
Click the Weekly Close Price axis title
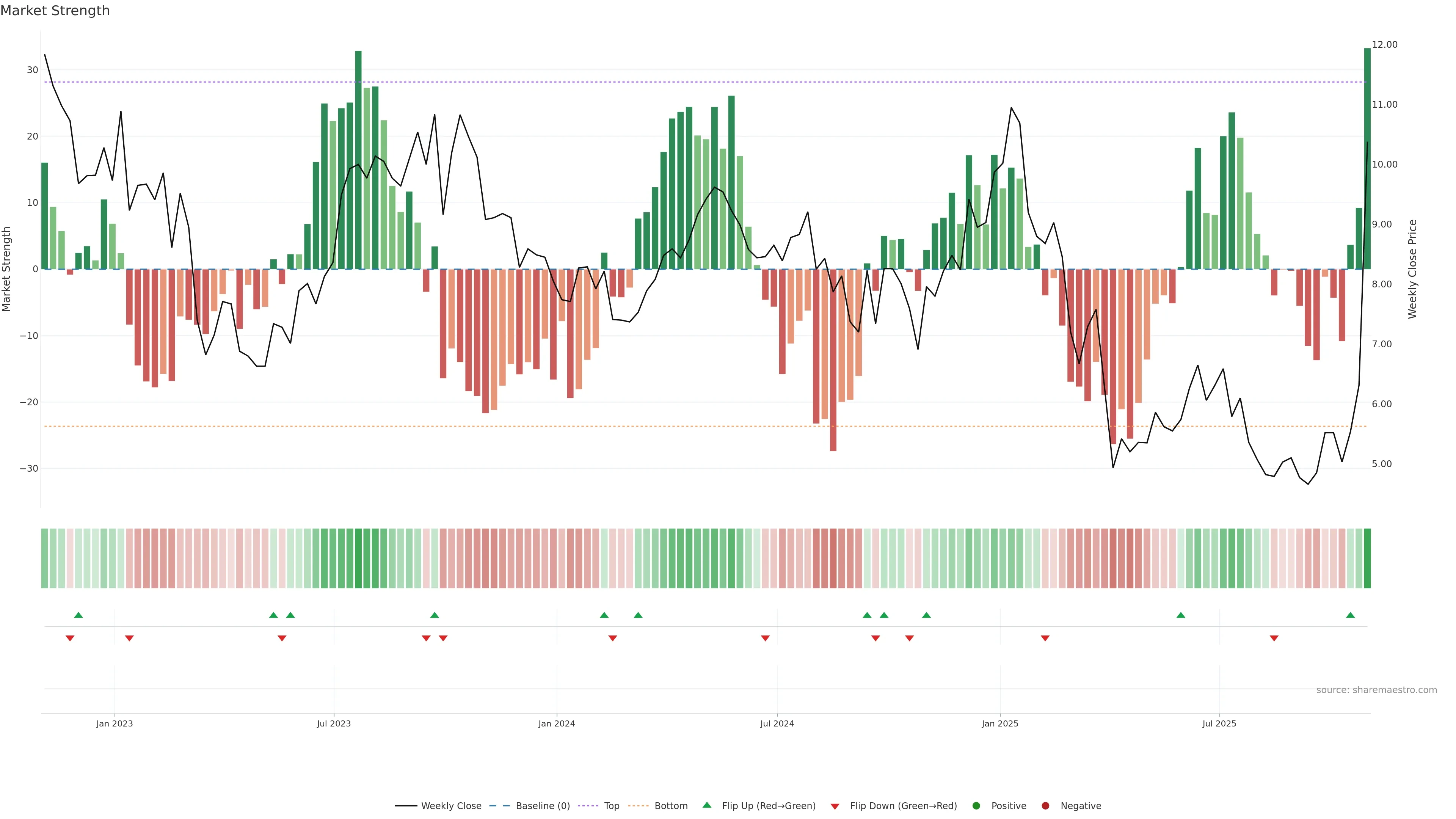pyautogui.click(x=1412, y=269)
